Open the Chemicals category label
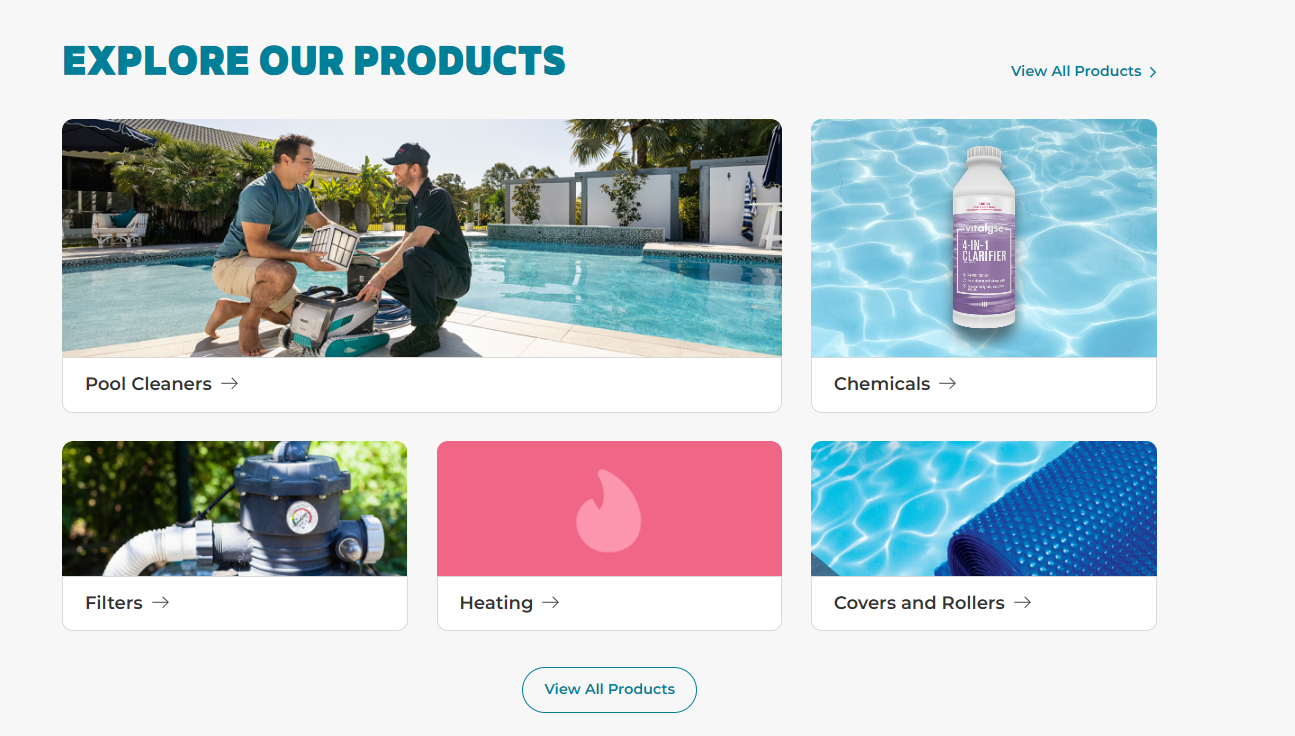 coord(882,384)
